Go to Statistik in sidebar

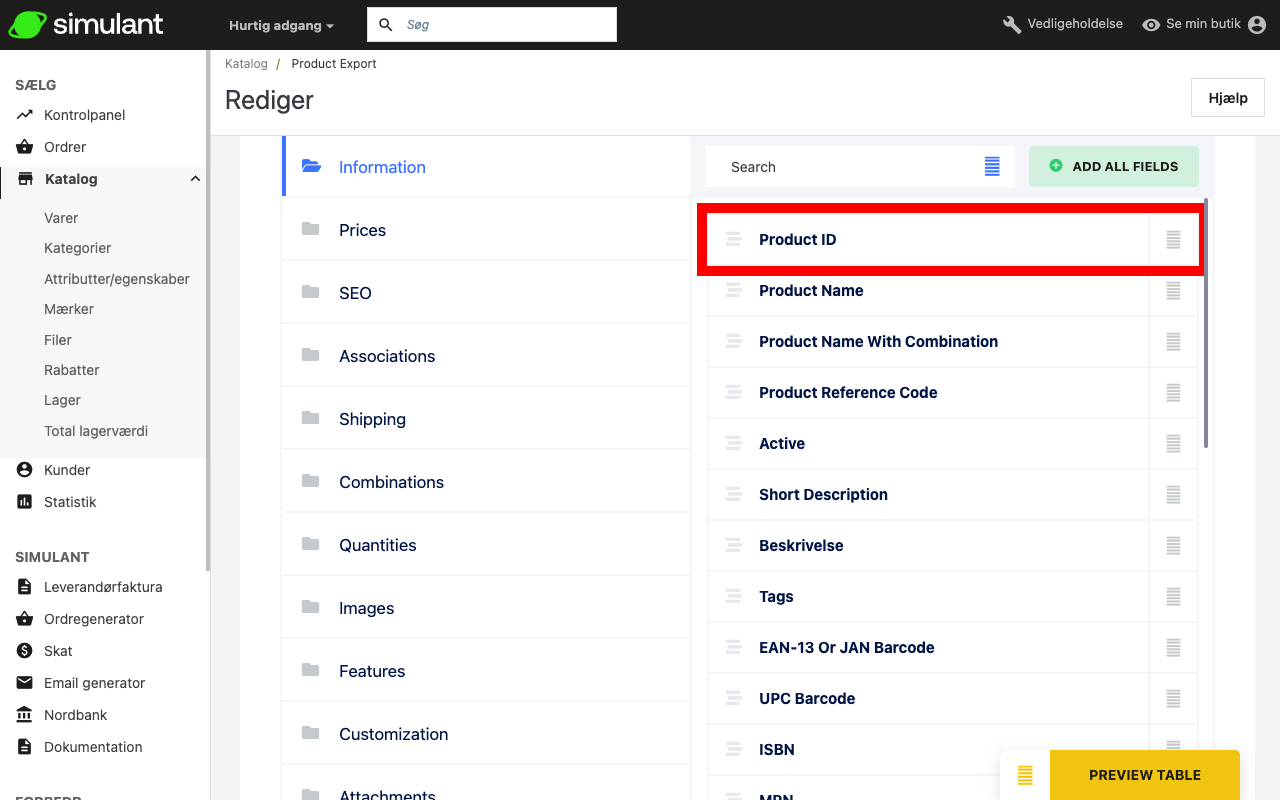click(70, 502)
